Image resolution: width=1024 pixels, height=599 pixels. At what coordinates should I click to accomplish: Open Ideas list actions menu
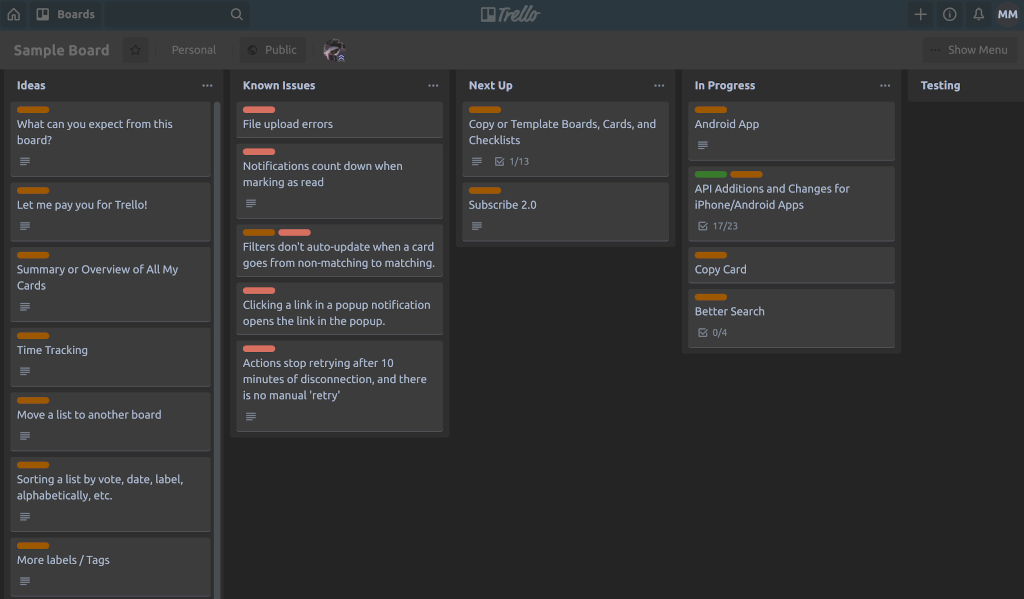[207, 86]
